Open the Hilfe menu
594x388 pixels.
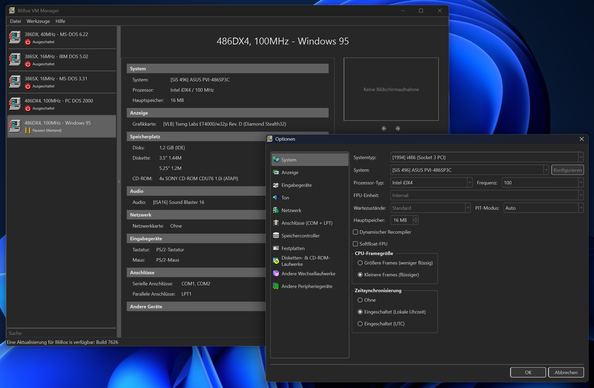click(60, 21)
